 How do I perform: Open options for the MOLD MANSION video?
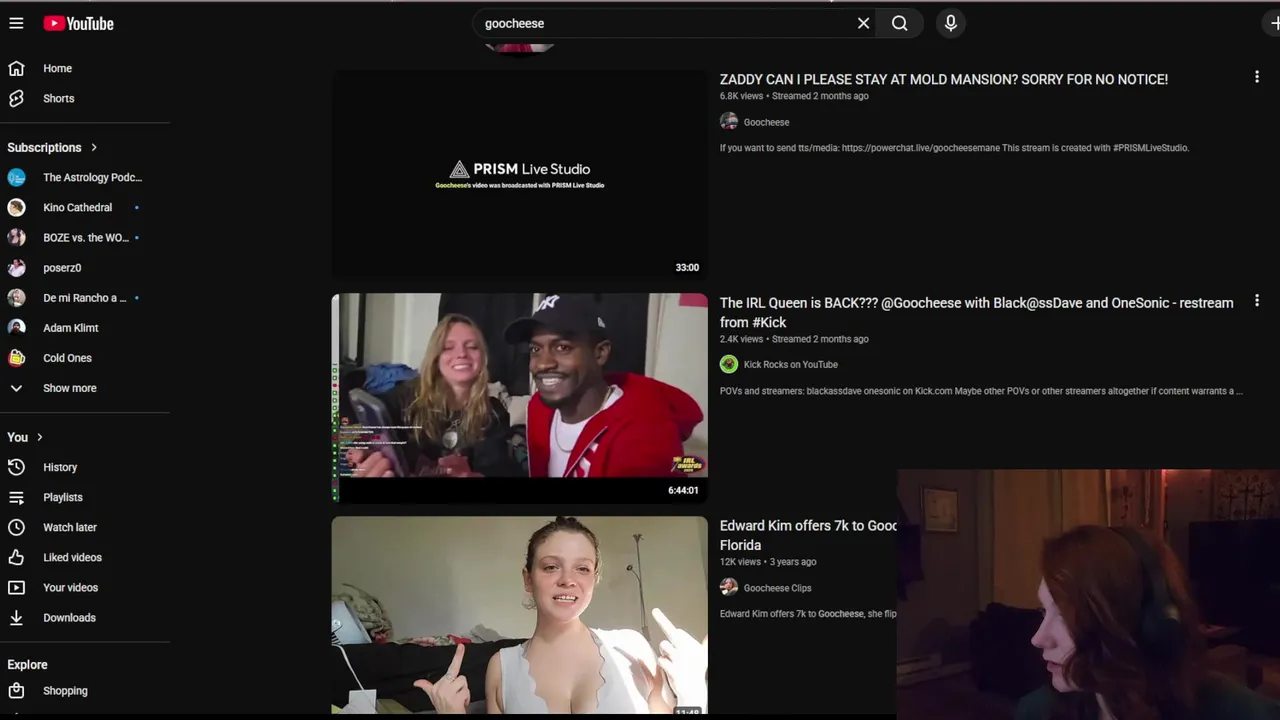coord(1257,77)
